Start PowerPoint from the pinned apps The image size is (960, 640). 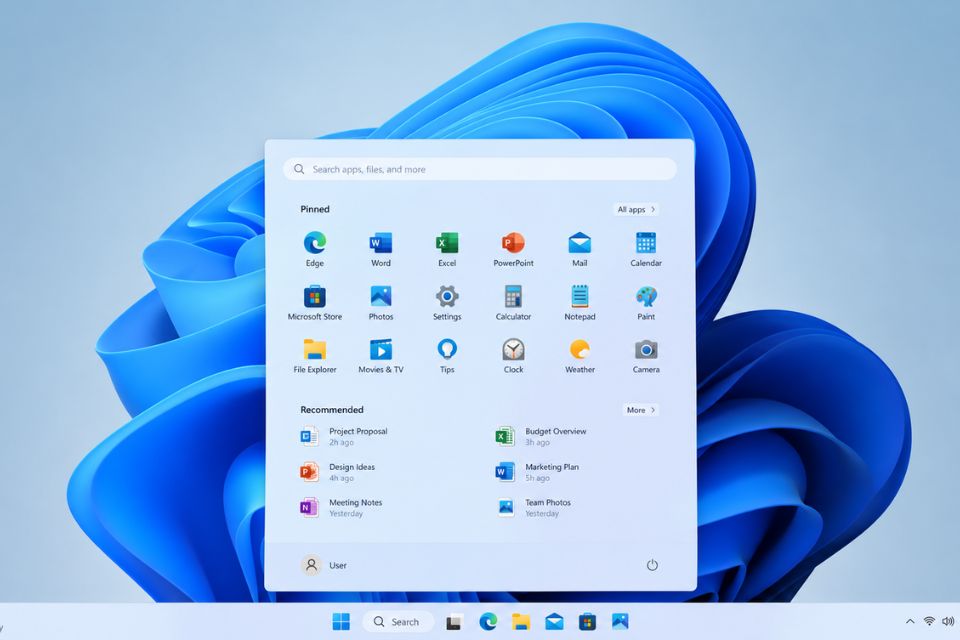[x=513, y=249]
